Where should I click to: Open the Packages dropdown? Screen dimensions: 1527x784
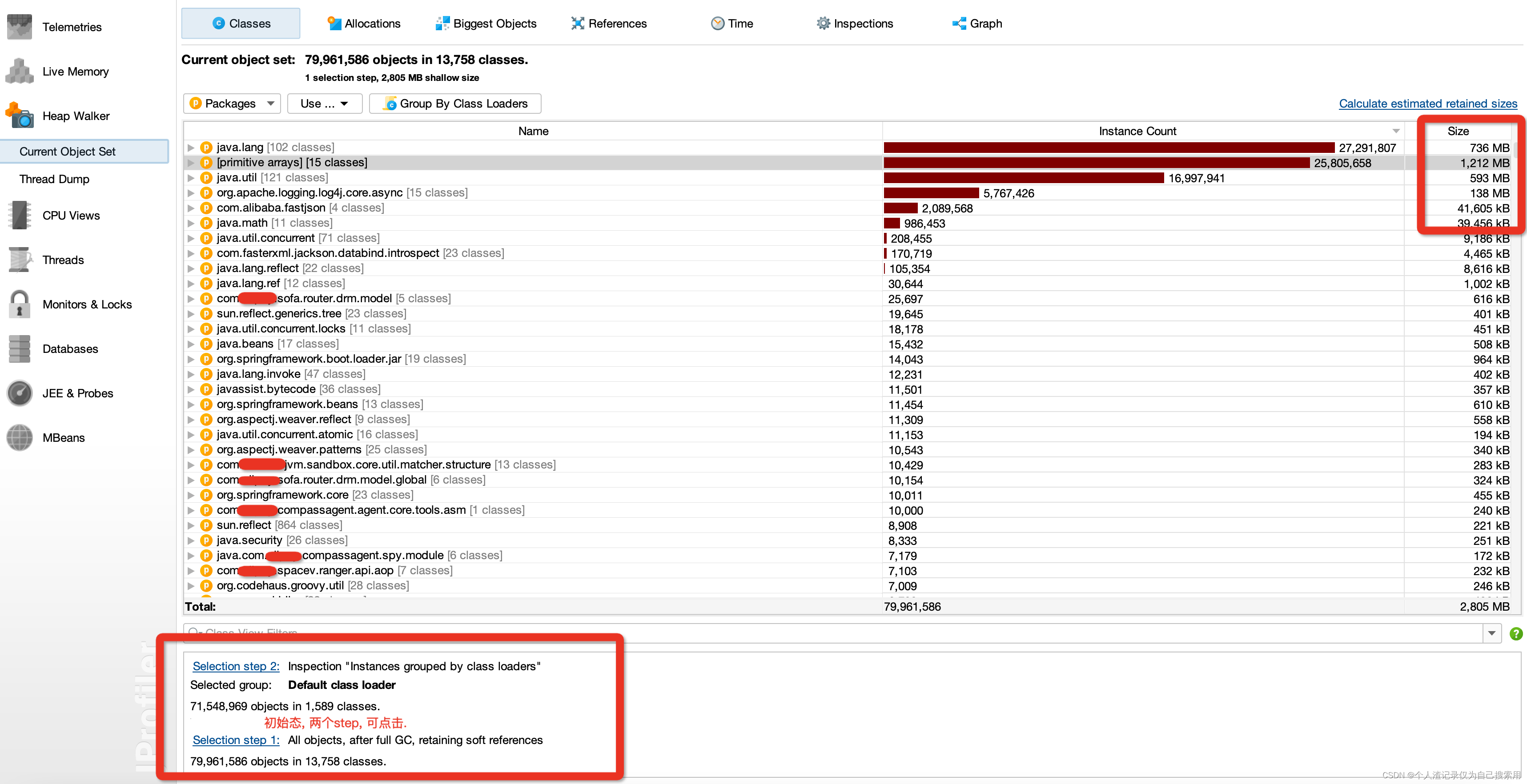pos(231,103)
